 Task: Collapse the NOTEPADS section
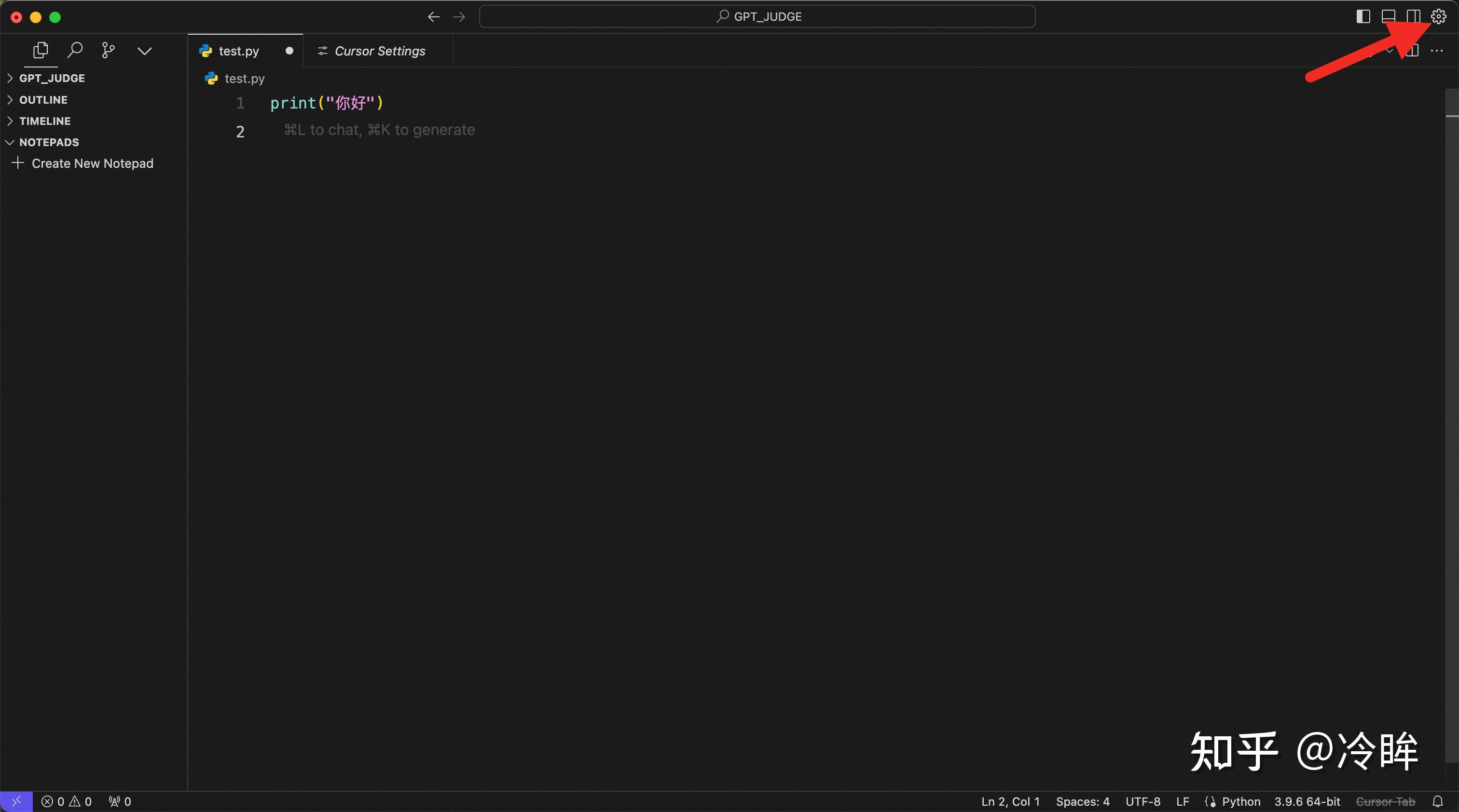click(49, 142)
